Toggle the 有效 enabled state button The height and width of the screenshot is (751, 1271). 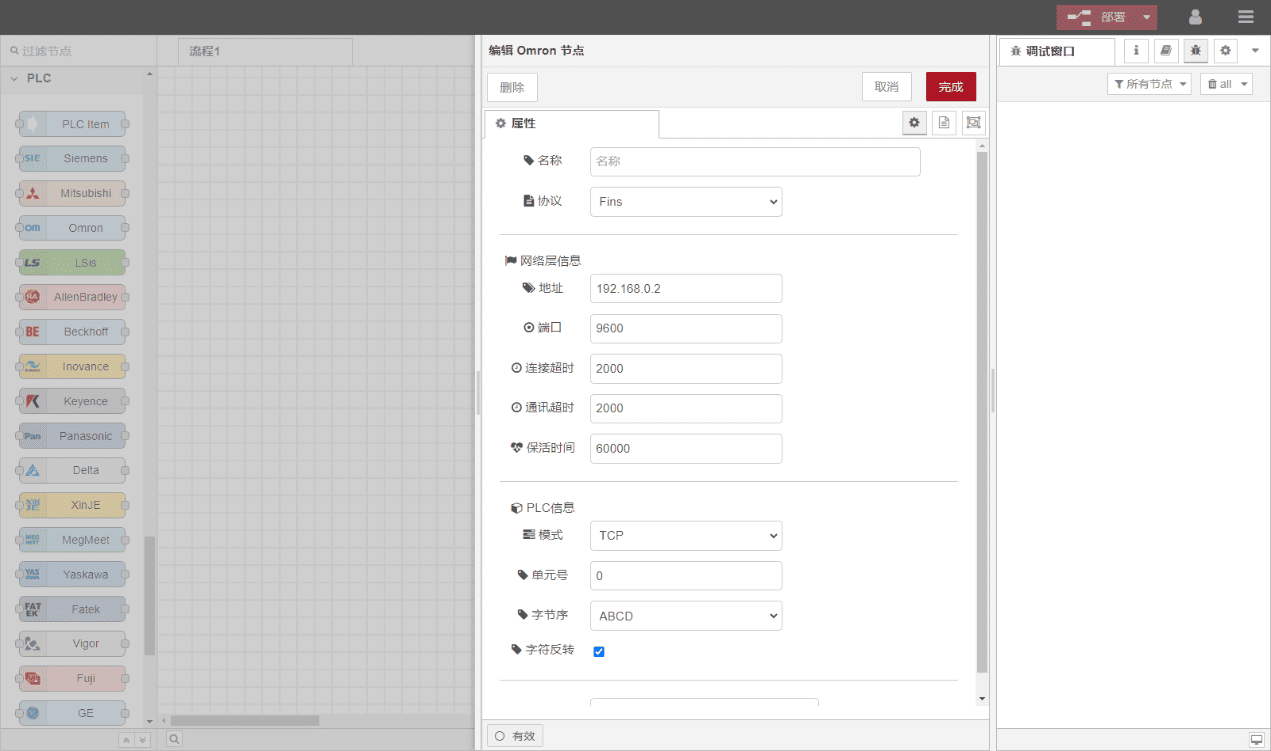[x=515, y=736]
